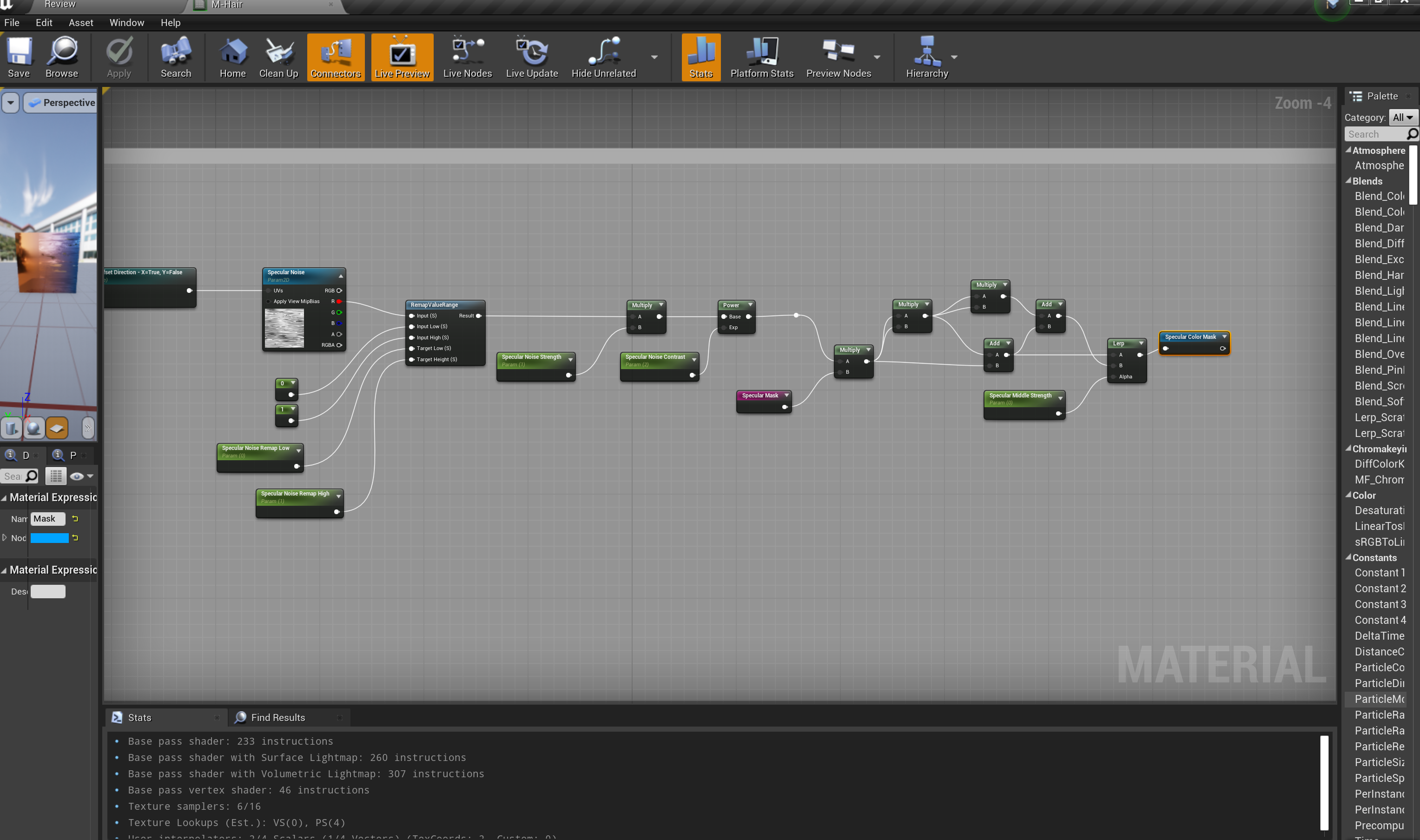Click the Stats panel scrollbar

(1324, 782)
